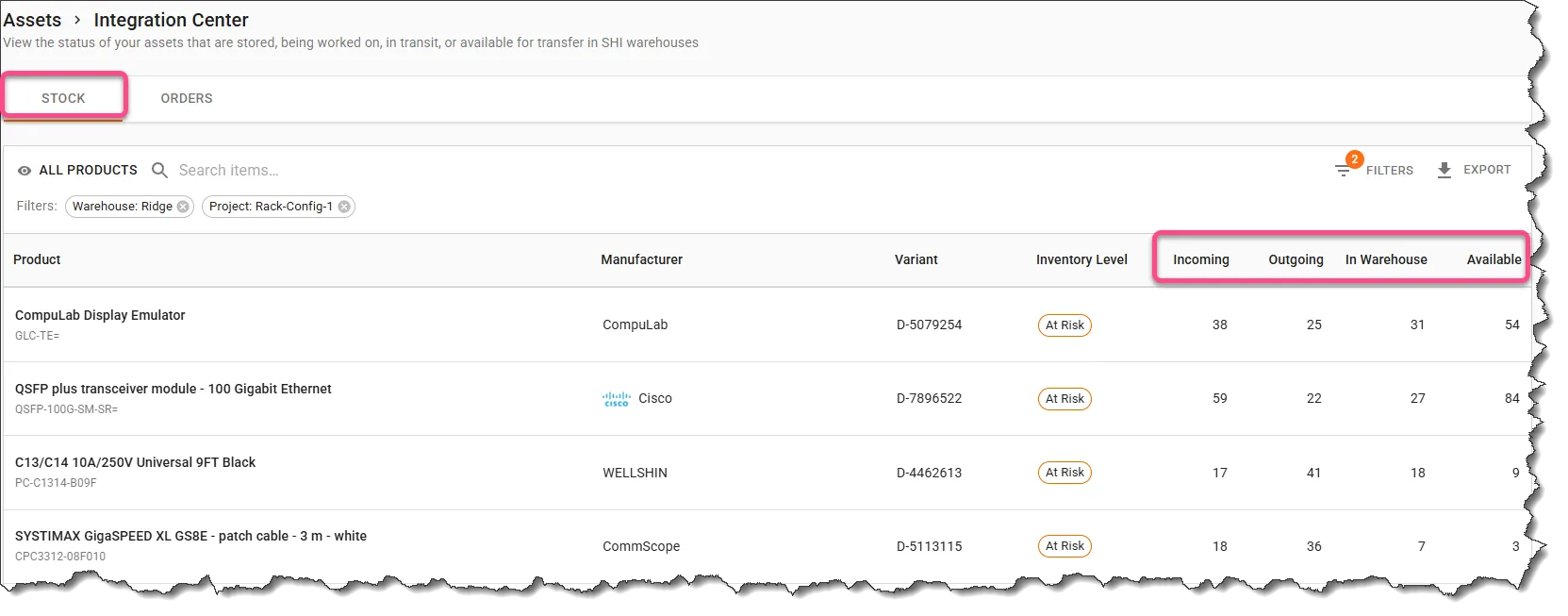1568x616 pixels.
Task: Click the All Products label
Action: coord(89,170)
